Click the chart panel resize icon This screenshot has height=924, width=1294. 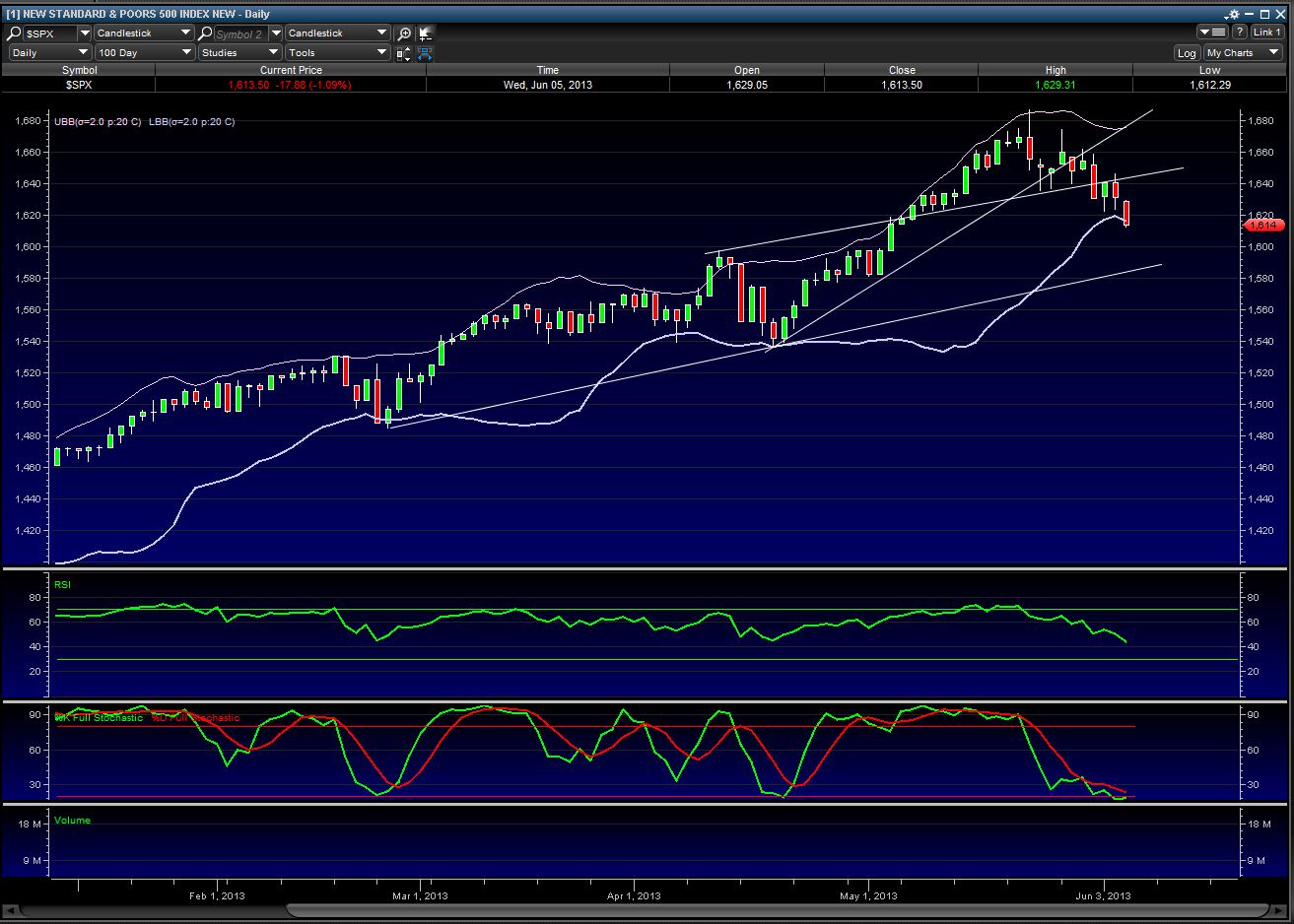click(403, 53)
